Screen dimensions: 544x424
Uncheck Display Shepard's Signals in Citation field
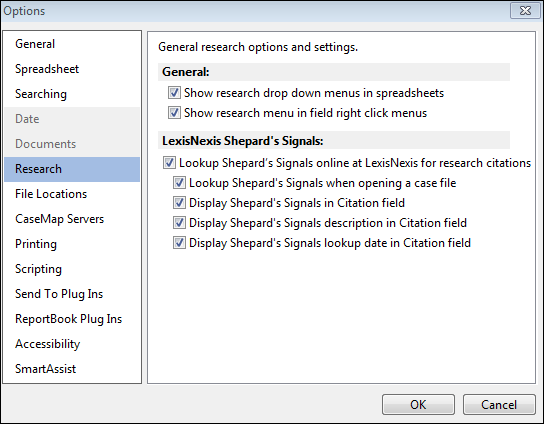[179, 203]
